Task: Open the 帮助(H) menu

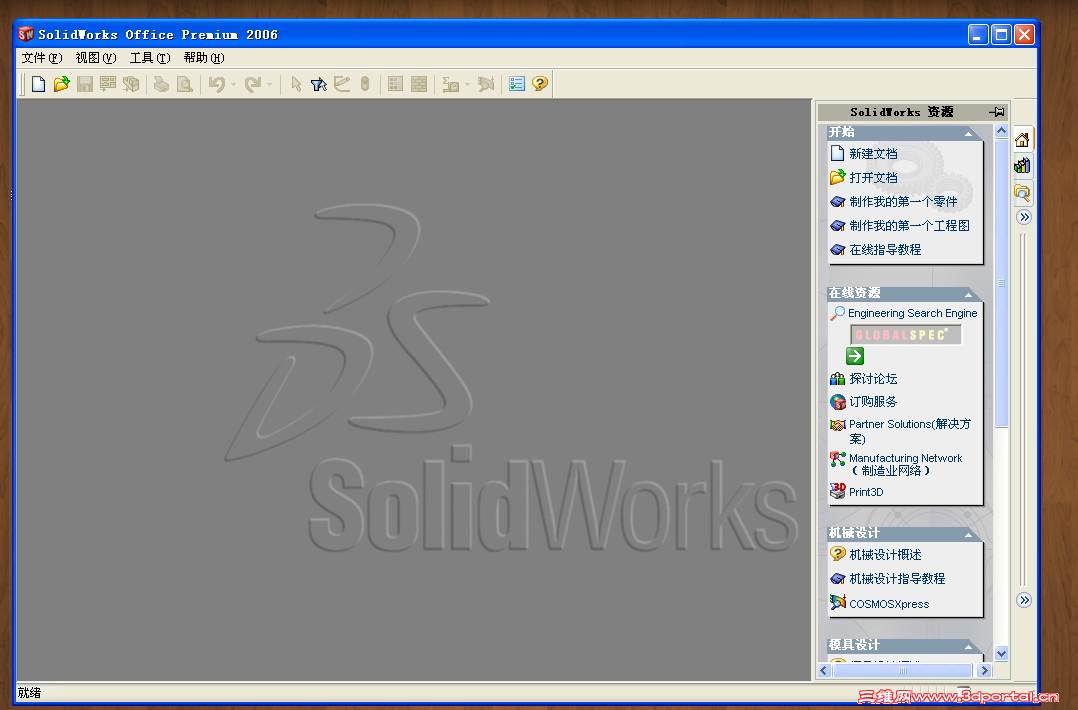Action: (x=204, y=58)
